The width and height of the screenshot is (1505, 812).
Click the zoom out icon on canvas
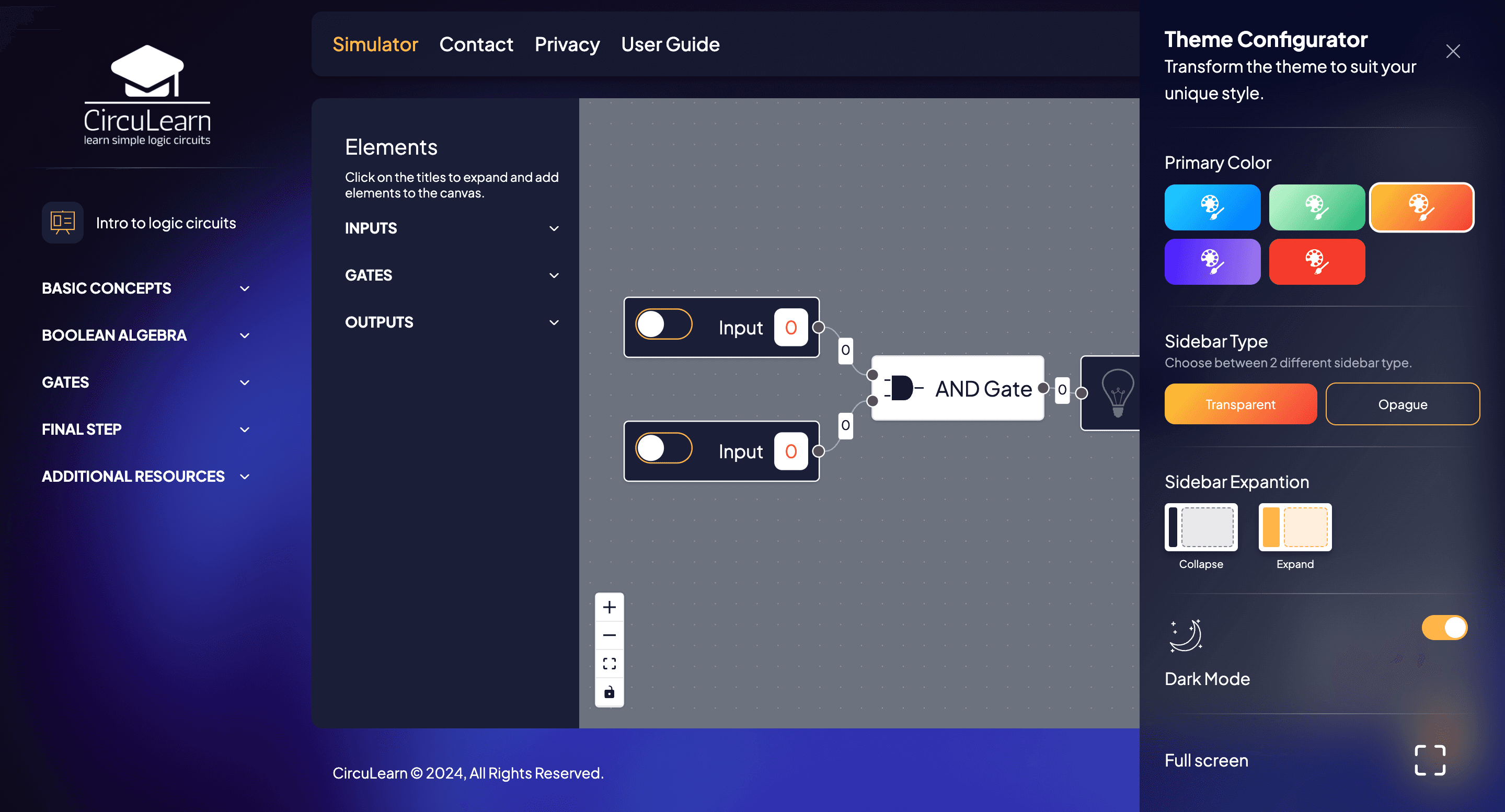(x=609, y=635)
